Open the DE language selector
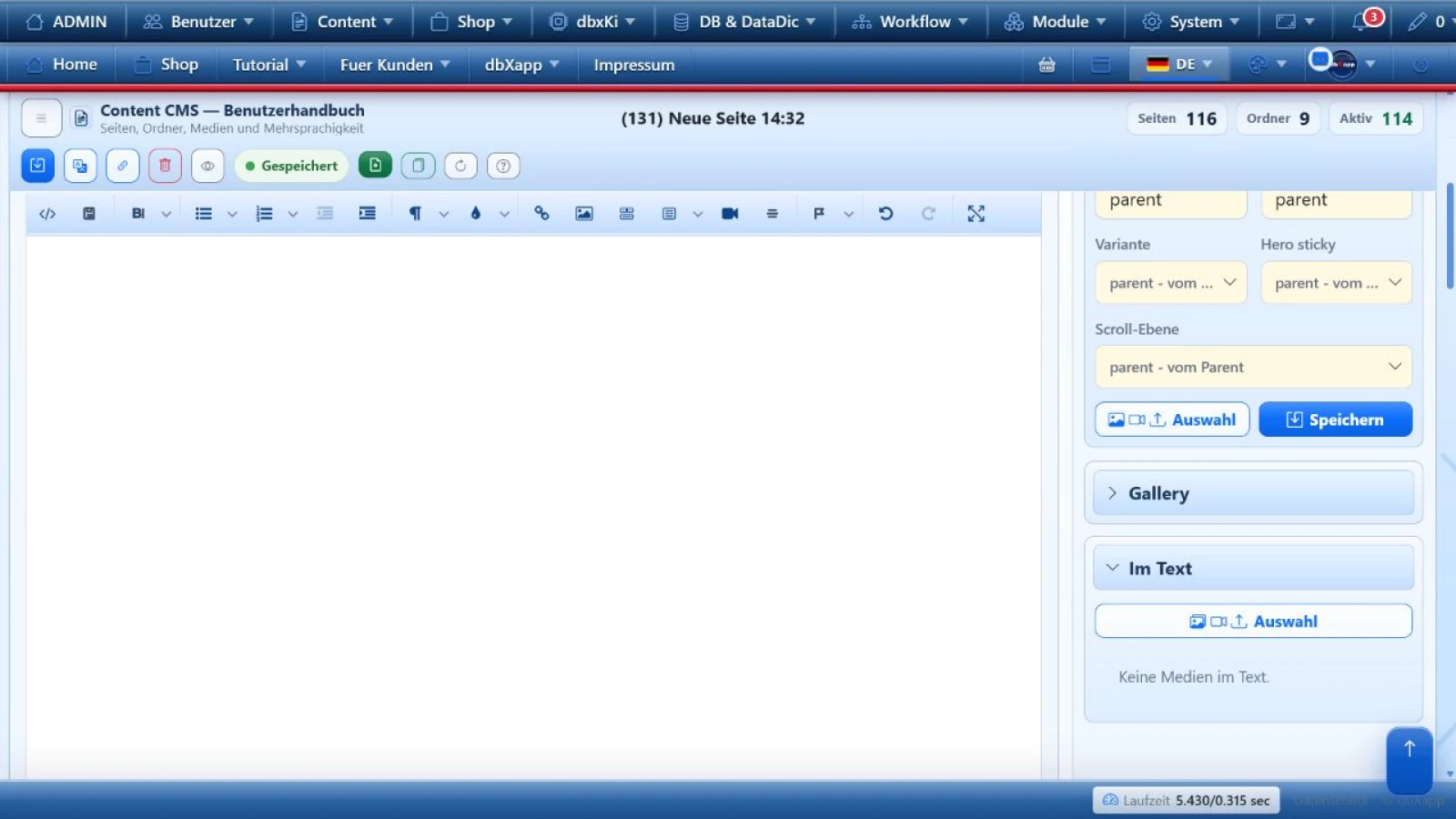Viewport: 1456px width, 819px height. [x=1179, y=64]
